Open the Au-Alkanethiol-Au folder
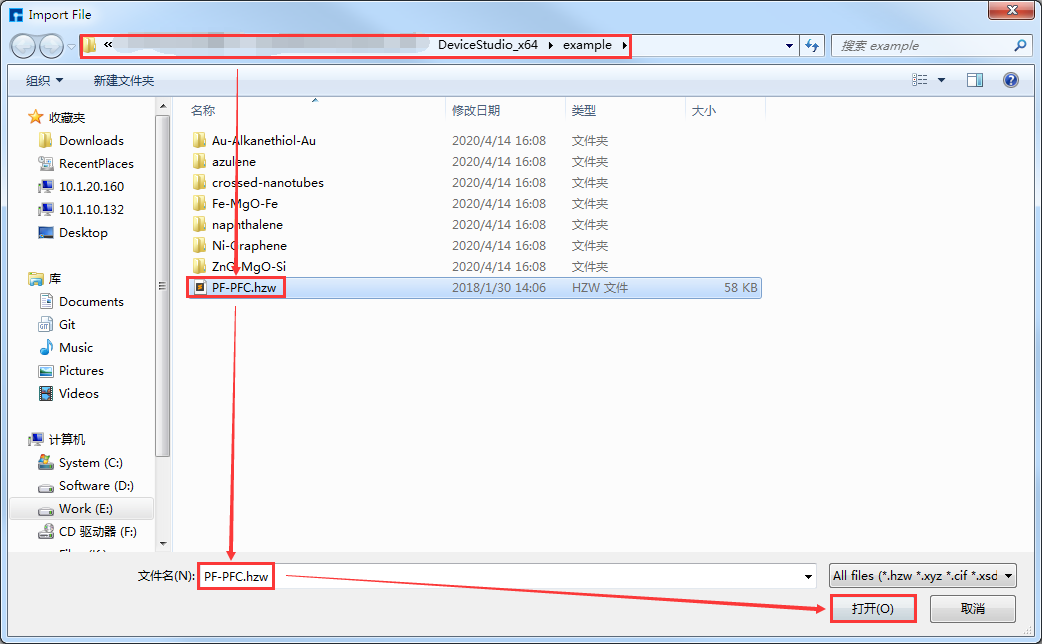This screenshot has width=1042, height=644. click(x=263, y=141)
